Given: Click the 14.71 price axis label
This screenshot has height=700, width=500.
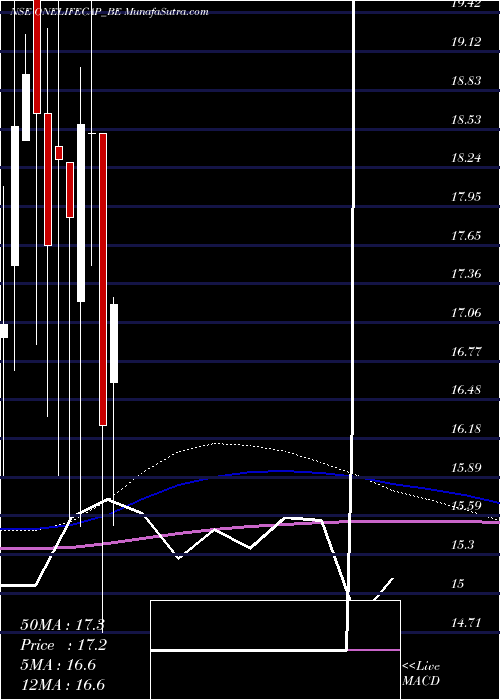Looking at the screenshot, I should pyautogui.click(x=466, y=622).
